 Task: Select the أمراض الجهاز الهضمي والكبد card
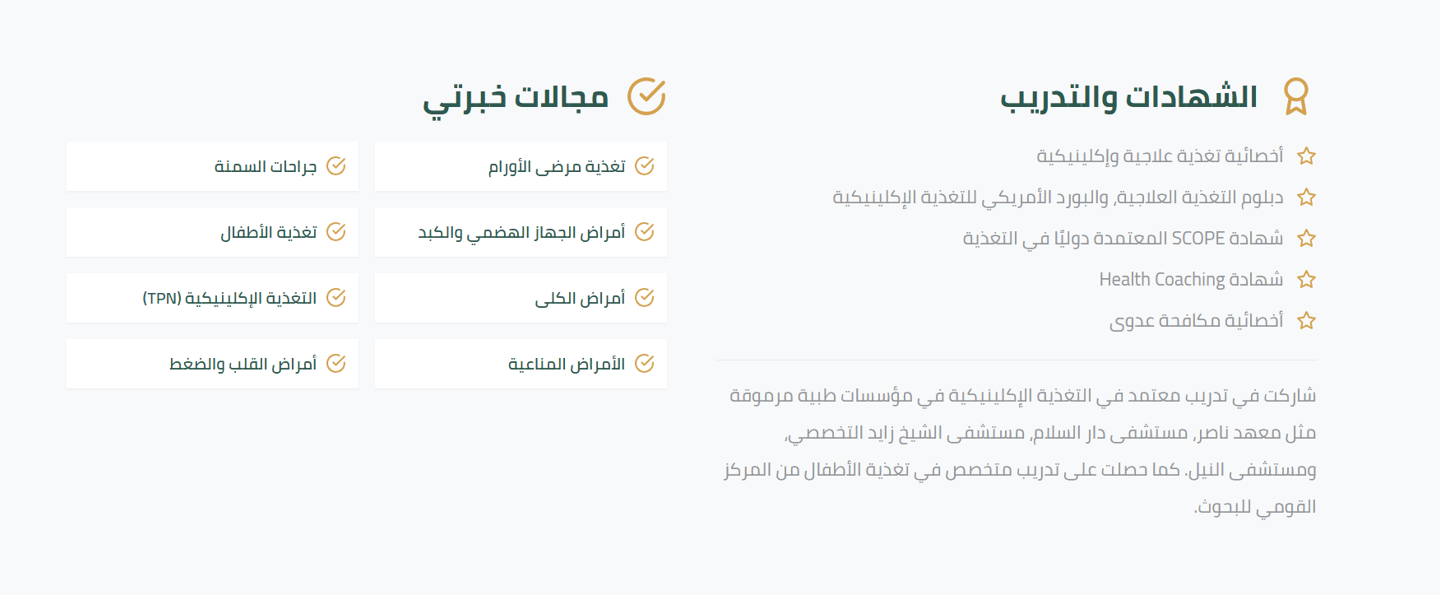coord(521,232)
